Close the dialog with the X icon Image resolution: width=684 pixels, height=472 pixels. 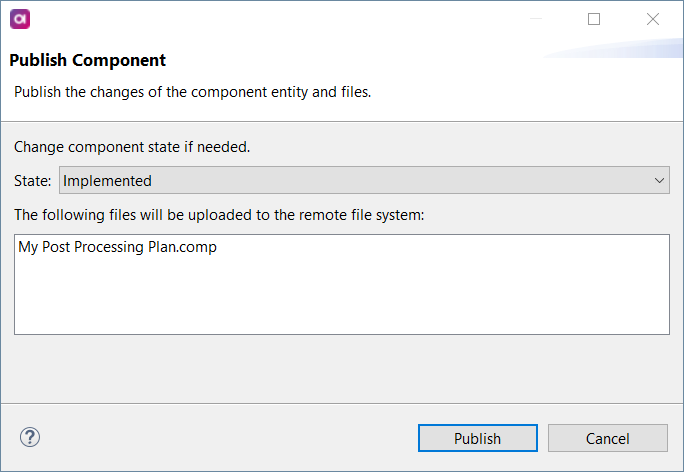[x=653, y=18]
